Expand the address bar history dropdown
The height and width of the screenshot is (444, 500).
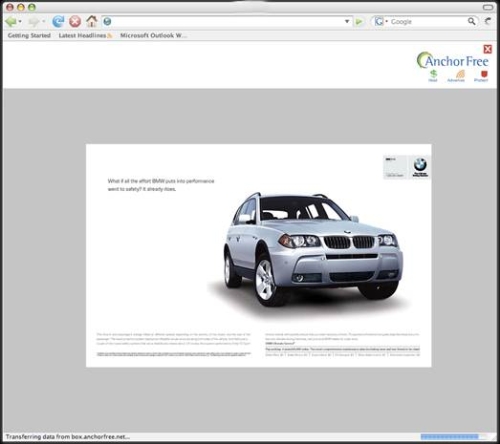coord(347,22)
